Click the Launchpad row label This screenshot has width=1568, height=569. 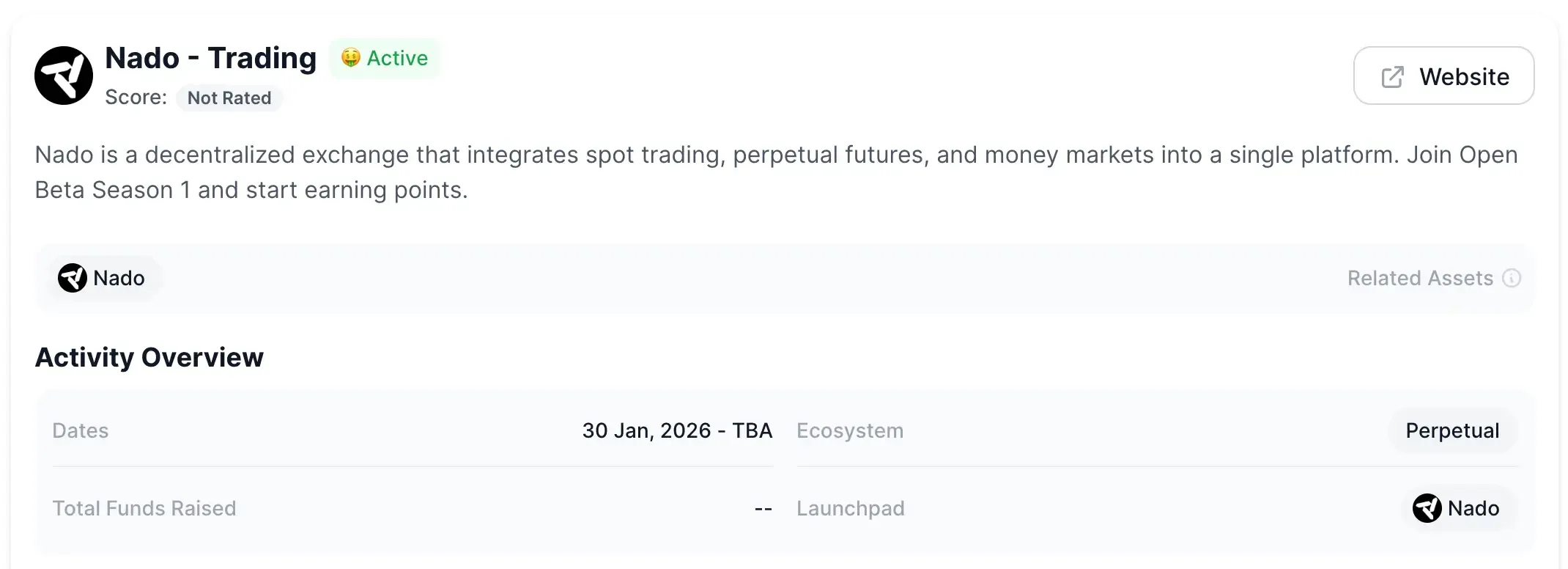tap(851, 508)
